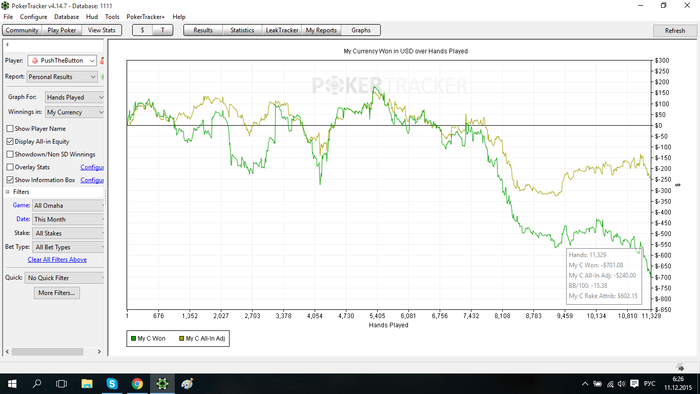Open the Stake filter dropdown
The width and height of the screenshot is (700, 394).
pyautogui.click(x=68, y=233)
